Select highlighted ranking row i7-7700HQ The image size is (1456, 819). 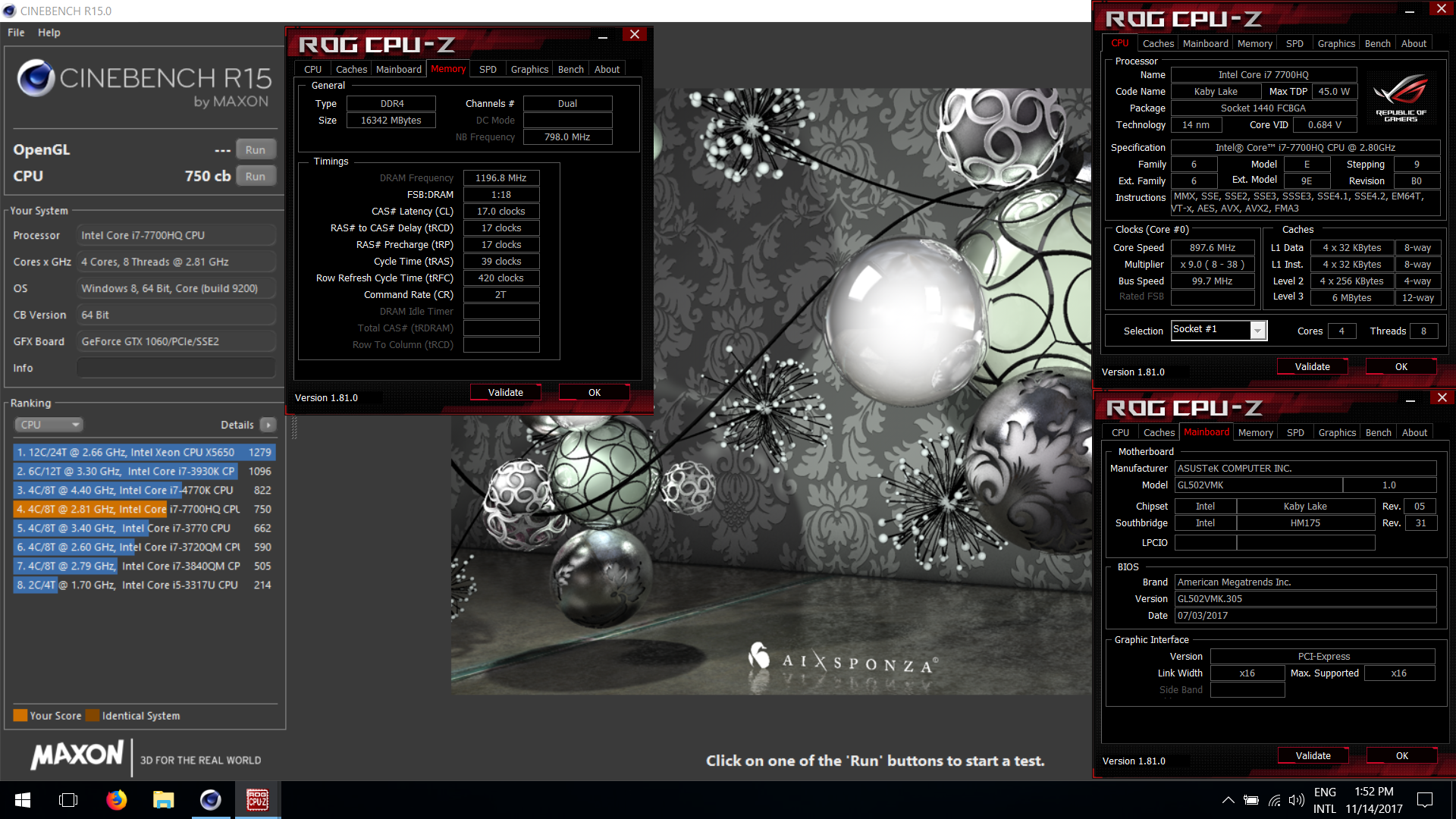tap(144, 509)
